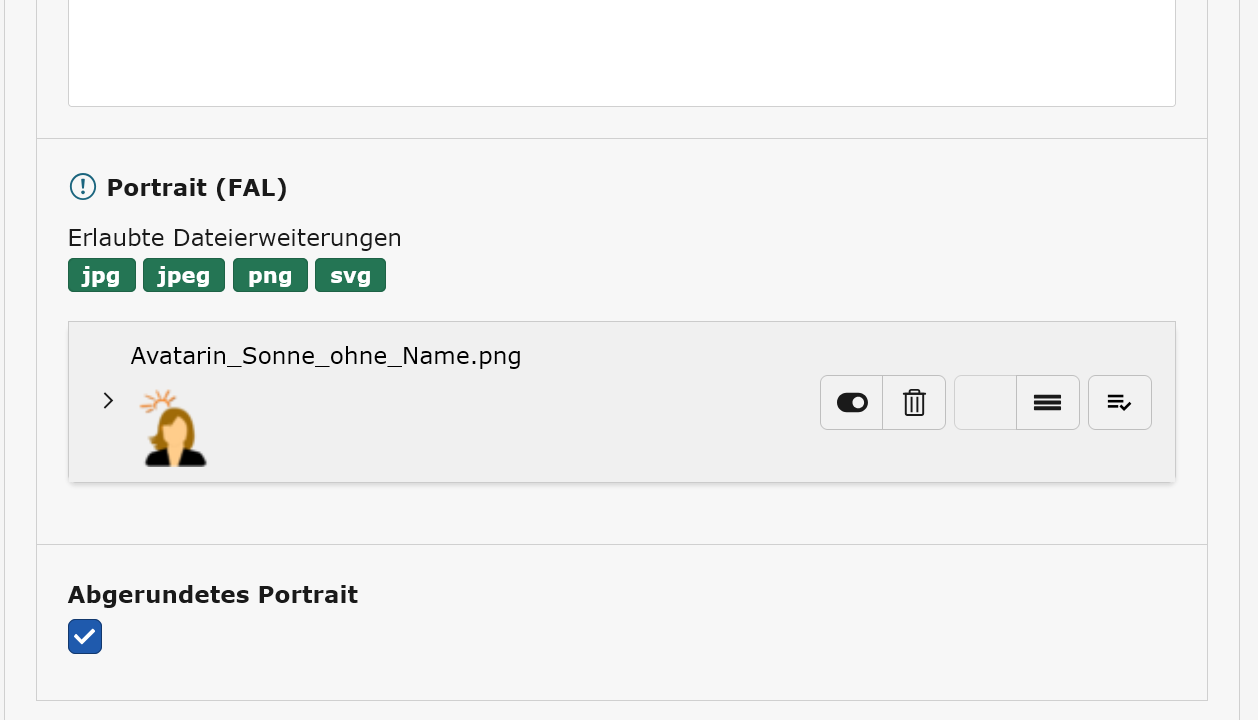
Task: Toggle visibility of the Avatarin_Sonne image relation
Action: 852,403
